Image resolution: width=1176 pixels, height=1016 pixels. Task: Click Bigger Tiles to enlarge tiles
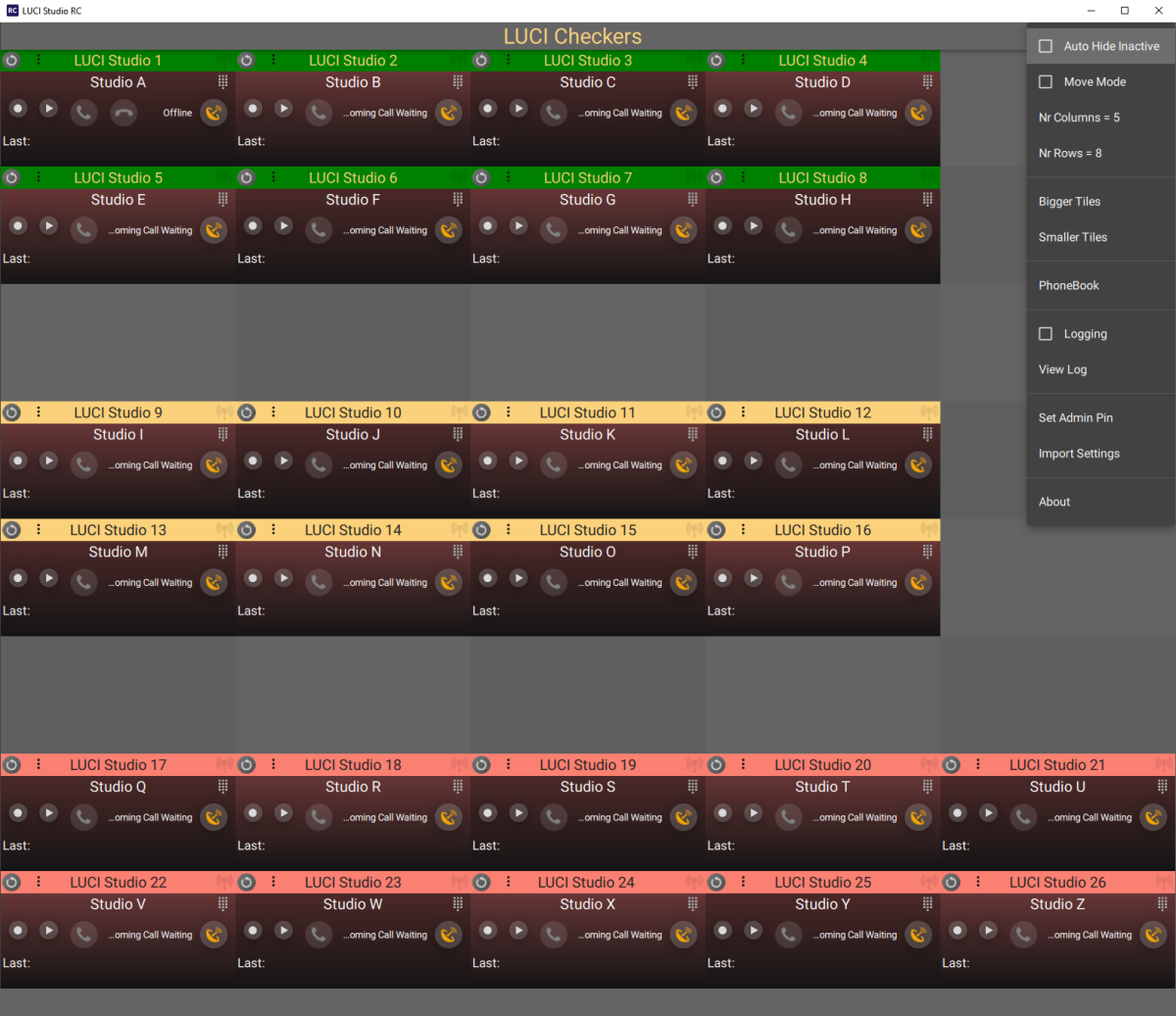(1069, 202)
